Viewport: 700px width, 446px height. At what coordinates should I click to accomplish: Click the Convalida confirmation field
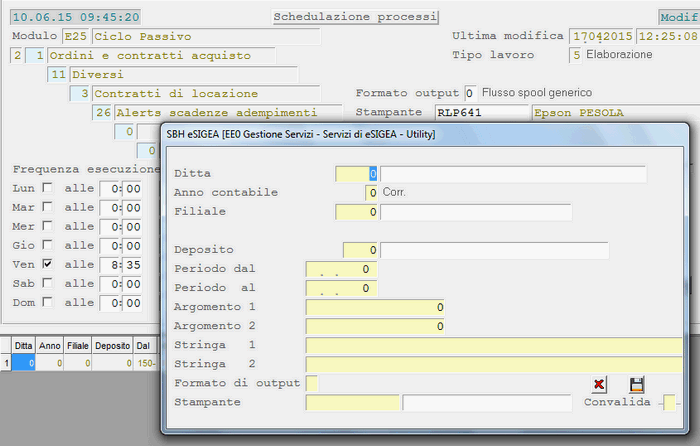click(x=669, y=403)
